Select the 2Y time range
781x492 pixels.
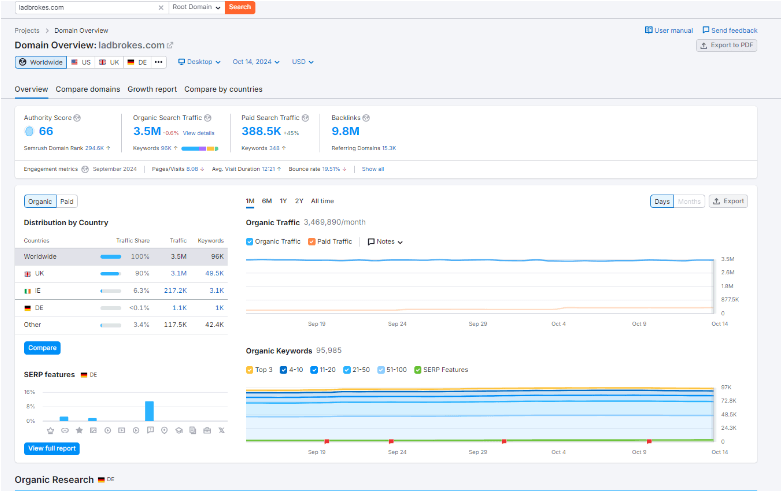coord(299,201)
